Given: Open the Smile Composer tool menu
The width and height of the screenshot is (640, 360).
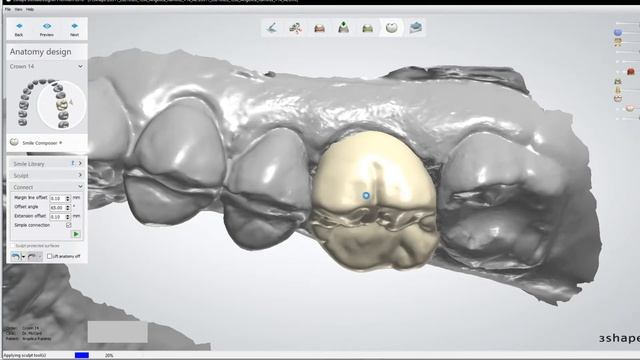Looking at the screenshot, I should (x=42, y=143).
